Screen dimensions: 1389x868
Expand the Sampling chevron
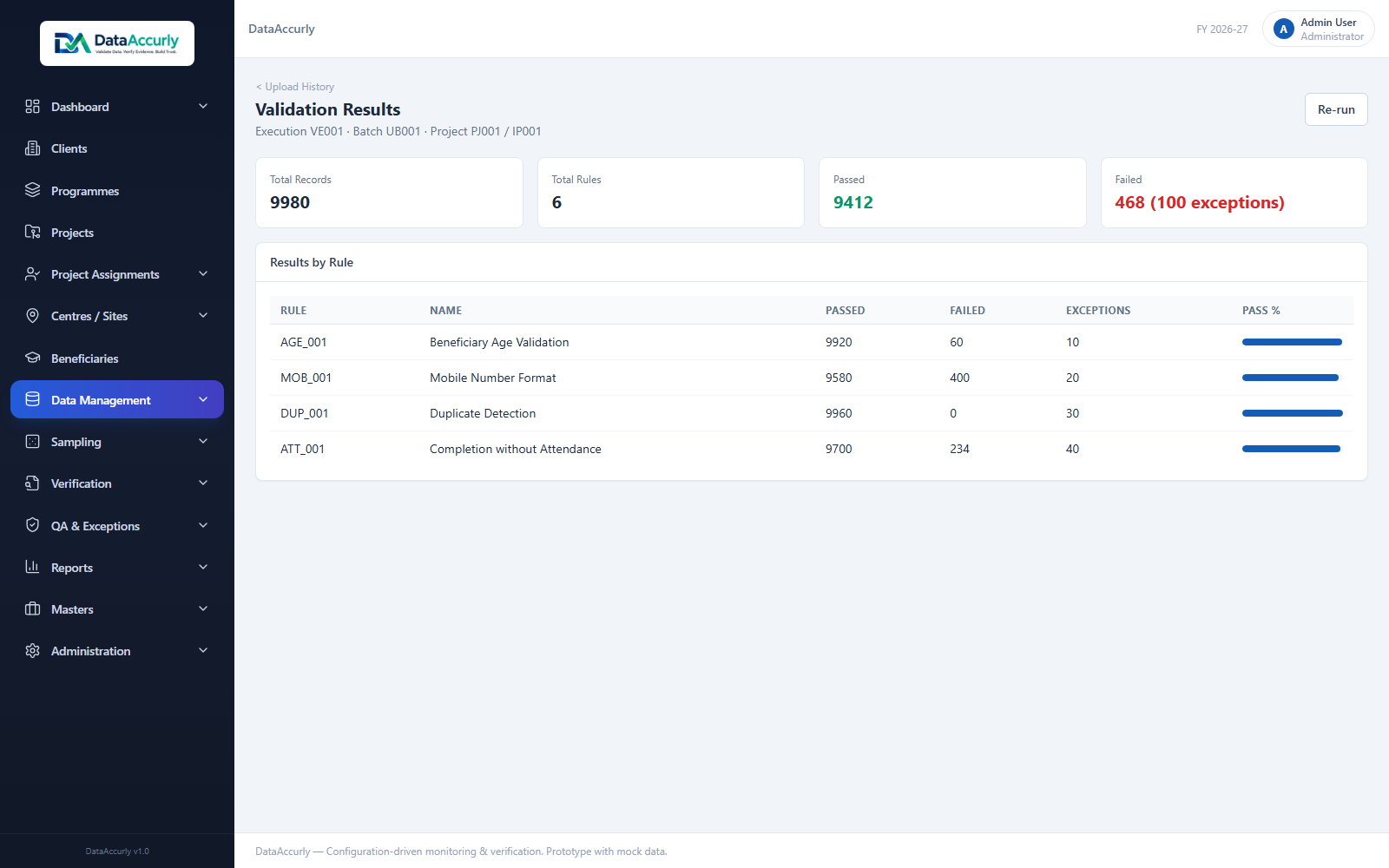tap(203, 442)
